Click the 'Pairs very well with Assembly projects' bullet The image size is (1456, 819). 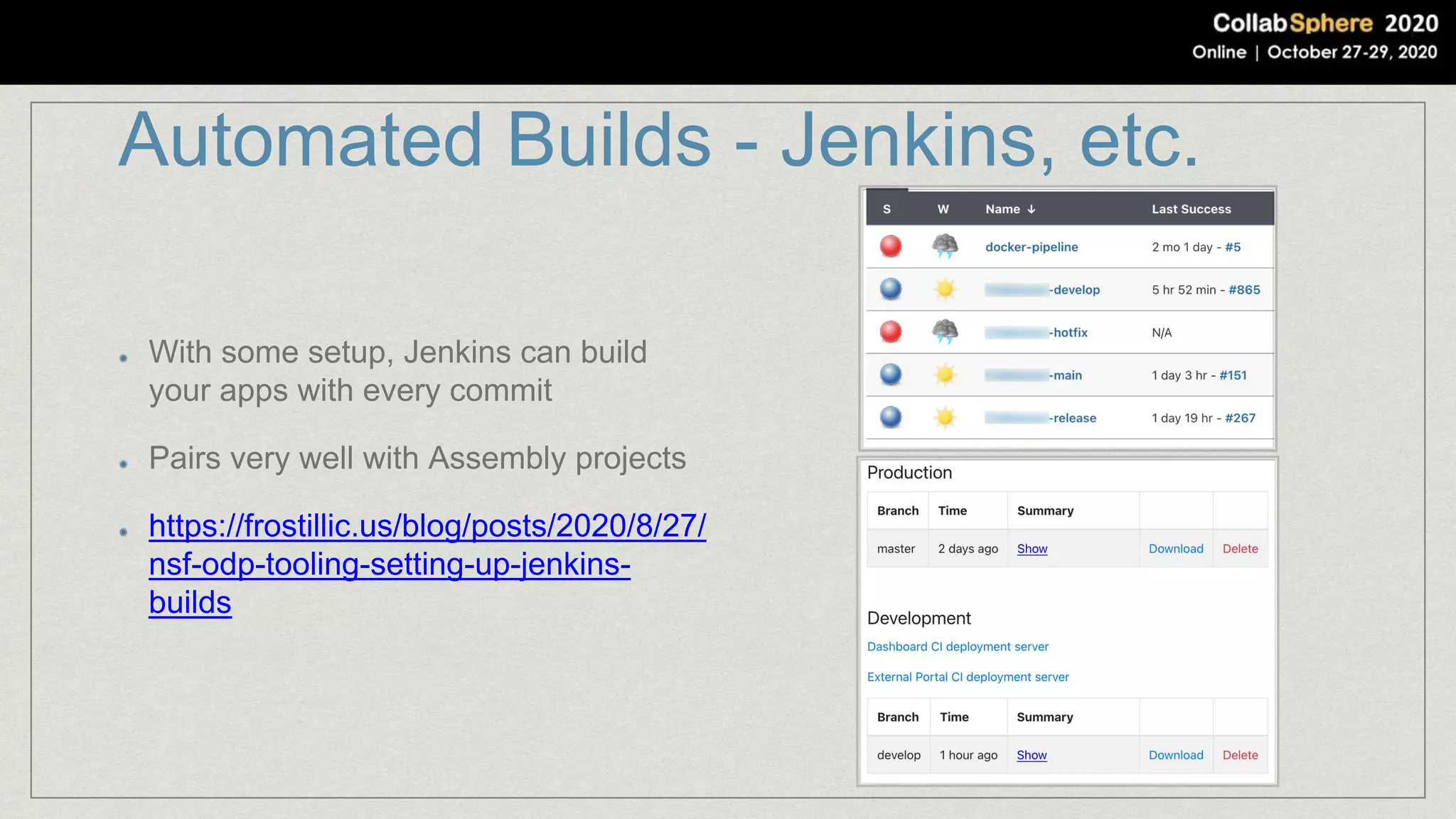417,458
